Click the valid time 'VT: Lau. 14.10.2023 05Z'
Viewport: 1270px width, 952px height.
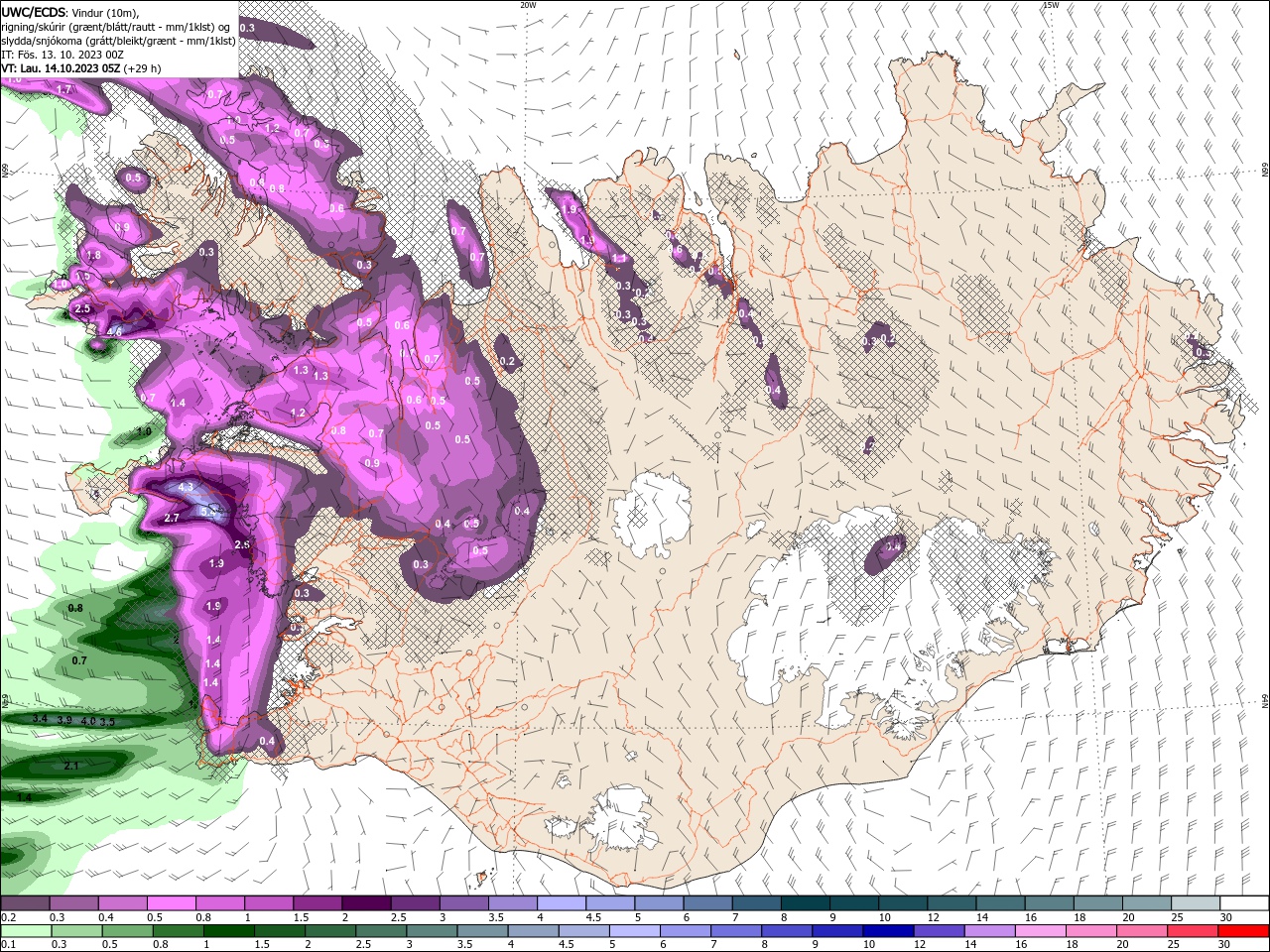click(61, 68)
